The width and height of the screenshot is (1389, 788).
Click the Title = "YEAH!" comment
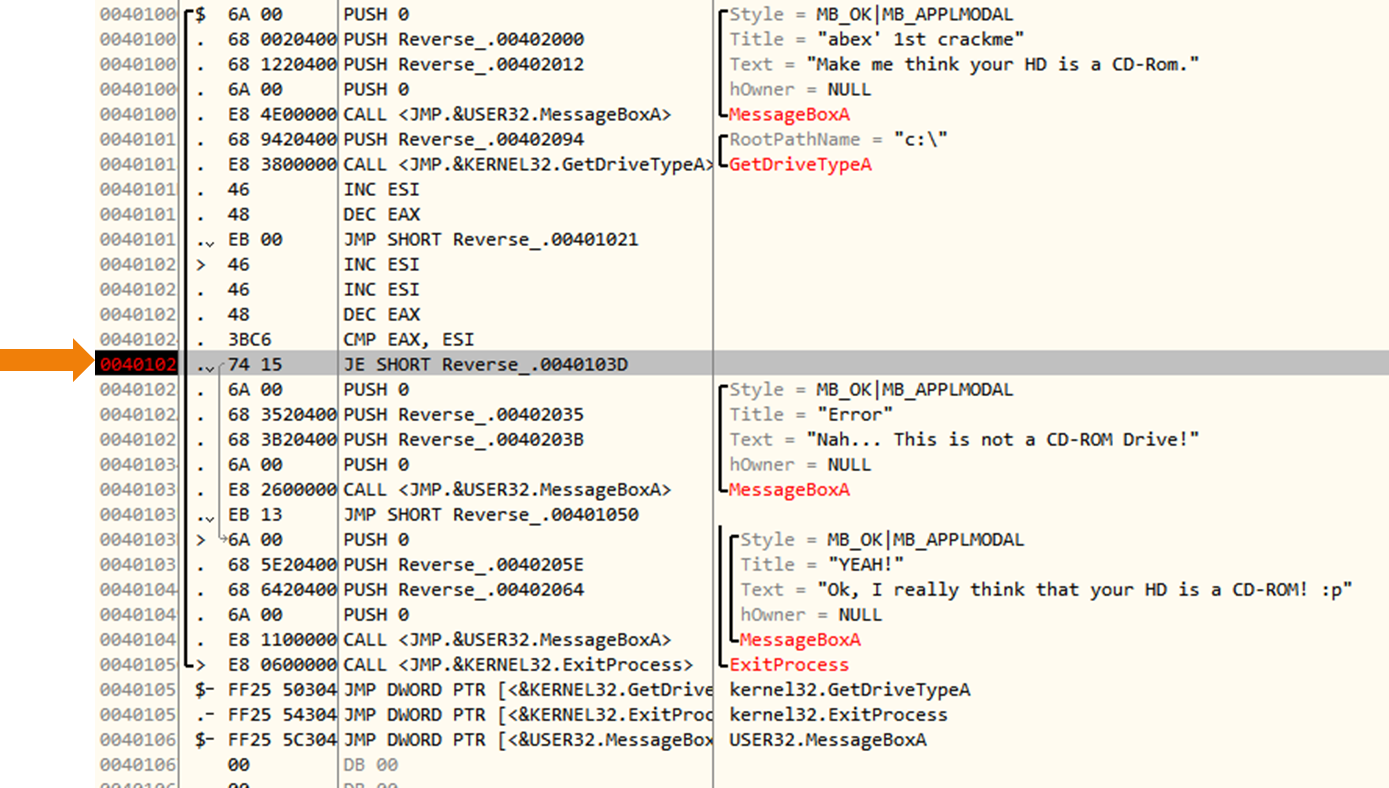pyautogui.click(x=822, y=565)
